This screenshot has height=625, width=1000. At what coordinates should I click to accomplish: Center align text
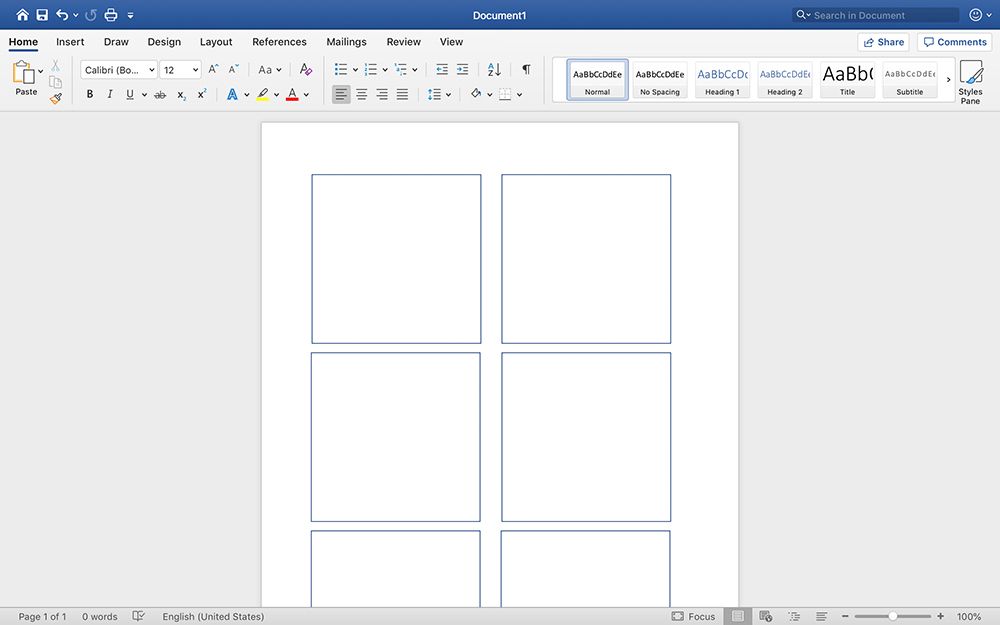pyautogui.click(x=362, y=94)
